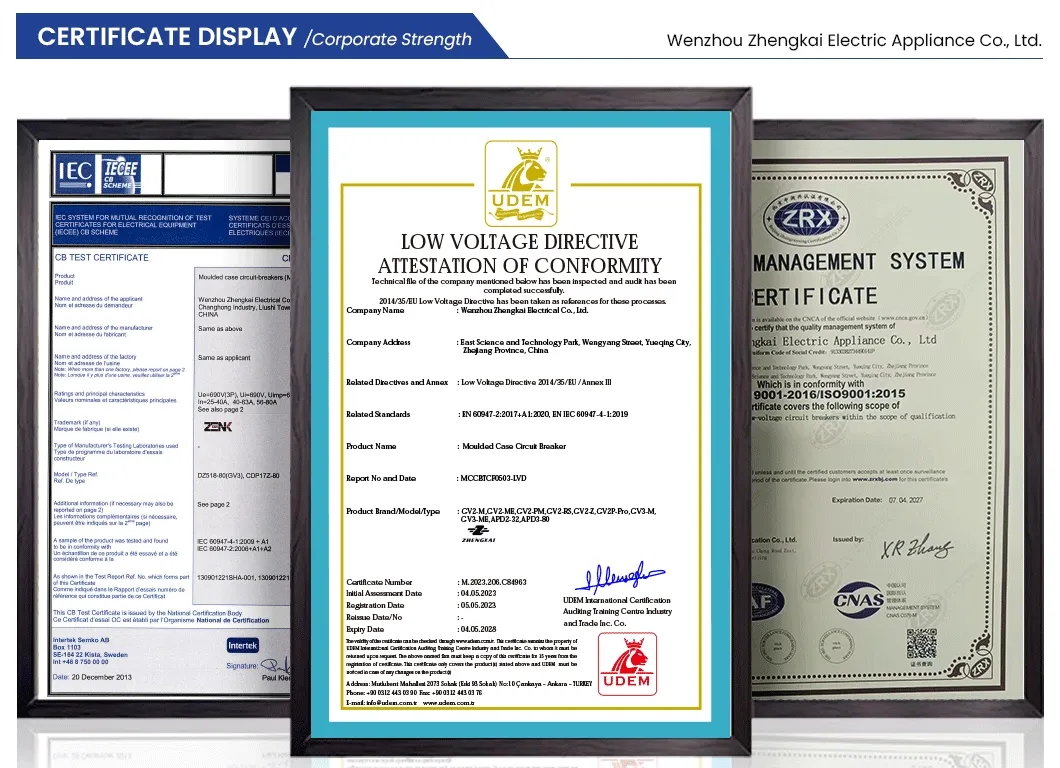Click Wenzhou Zhengkai Electric Appliance Co., Ltd. header text
This screenshot has height=768, width=1060.
(x=854, y=41)
